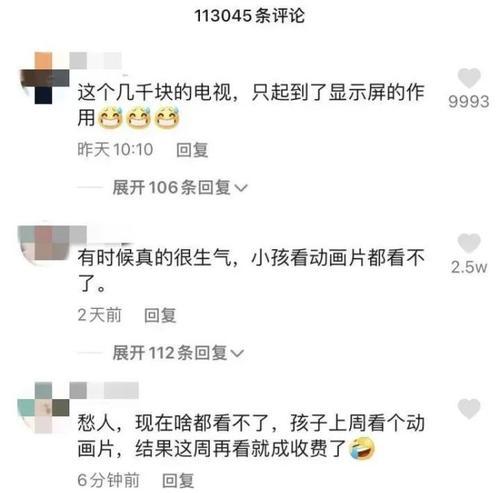Image resolution: width=500 pixels, height=493 pixels.
Task: Open the first commenter's avatar
Action: (x=43, y=78)
